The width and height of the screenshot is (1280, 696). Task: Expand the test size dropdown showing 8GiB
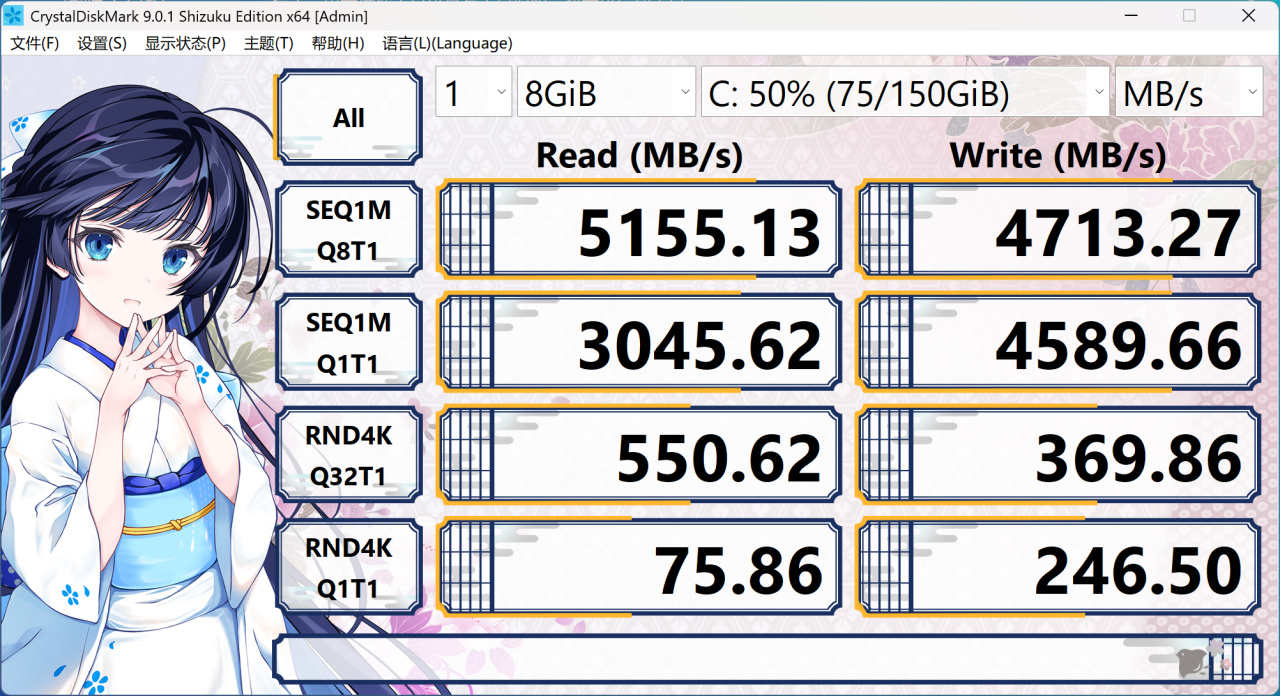point(606,93)
